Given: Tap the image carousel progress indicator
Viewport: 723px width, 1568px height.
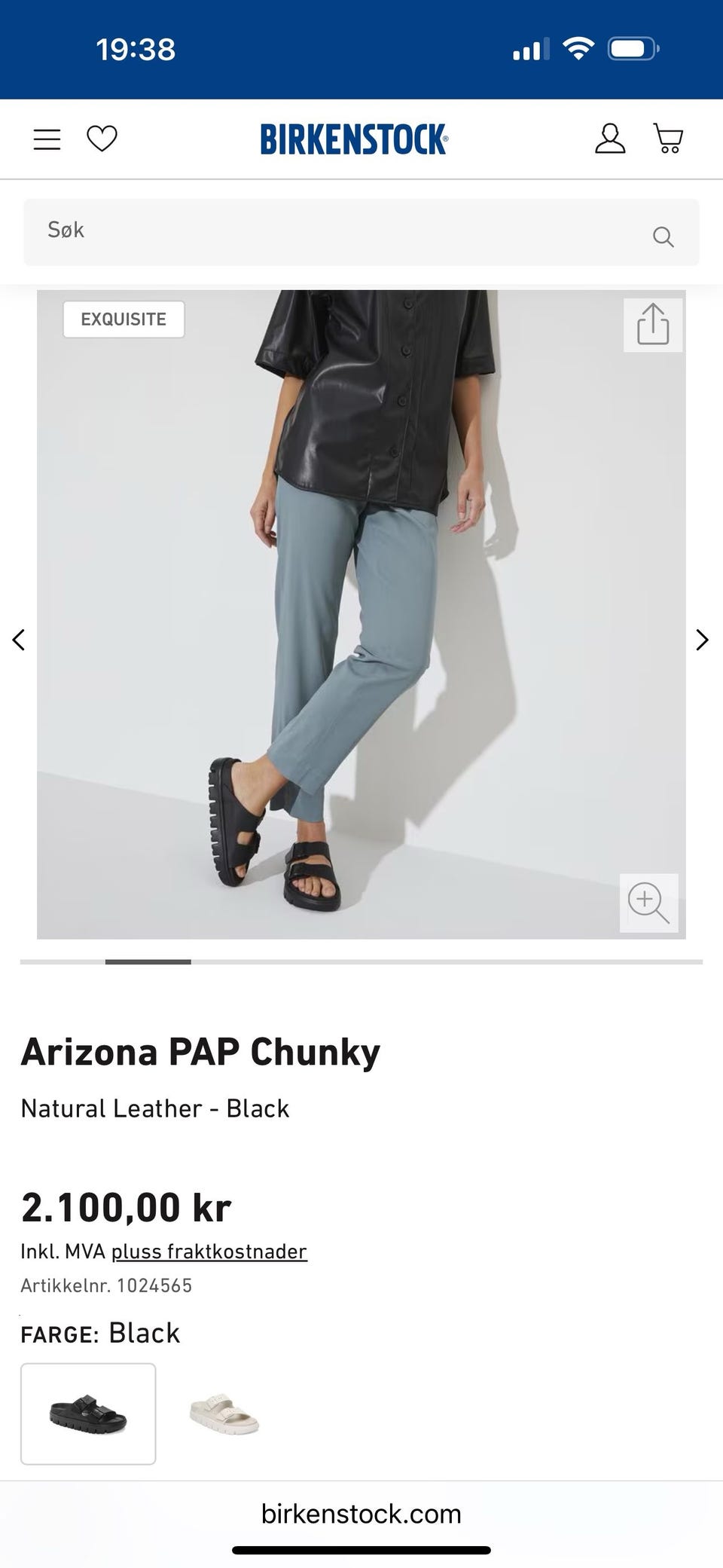Looking at the screenshot, I should click(x=361, y=962).
